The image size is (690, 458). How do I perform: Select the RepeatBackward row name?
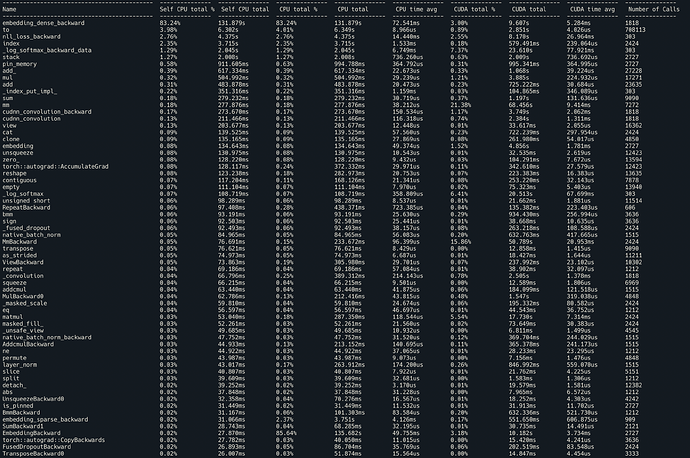tap(26, 208)
